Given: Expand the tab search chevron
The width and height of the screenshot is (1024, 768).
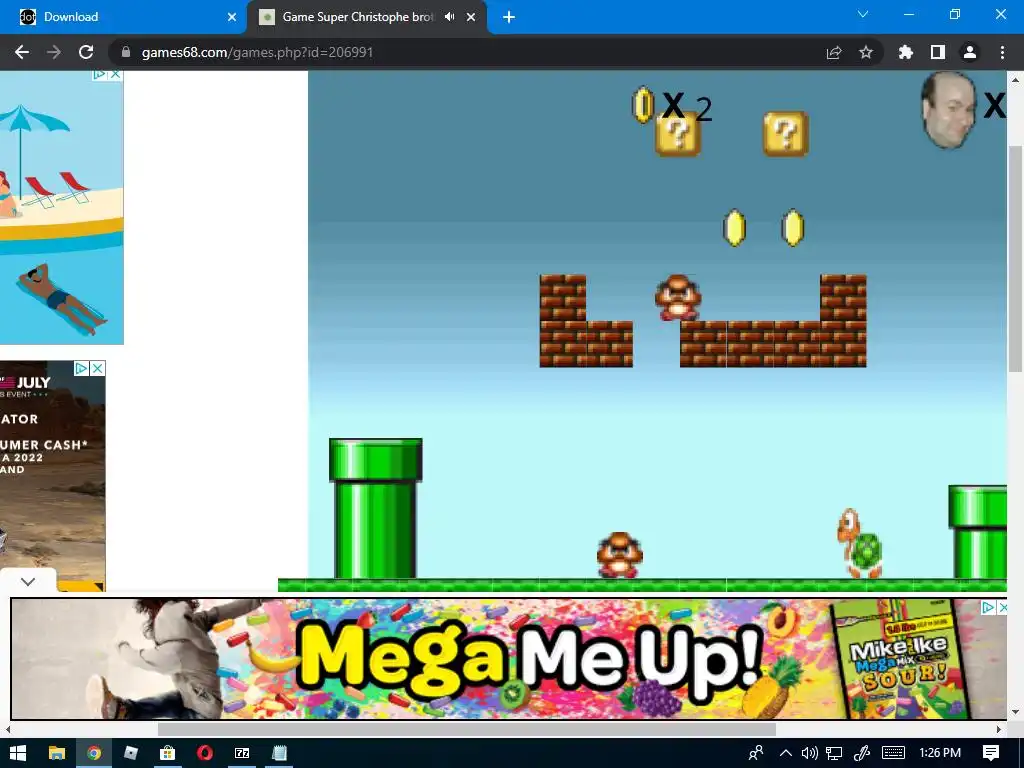Looking at the screenshot, I should tap(863, 14).
